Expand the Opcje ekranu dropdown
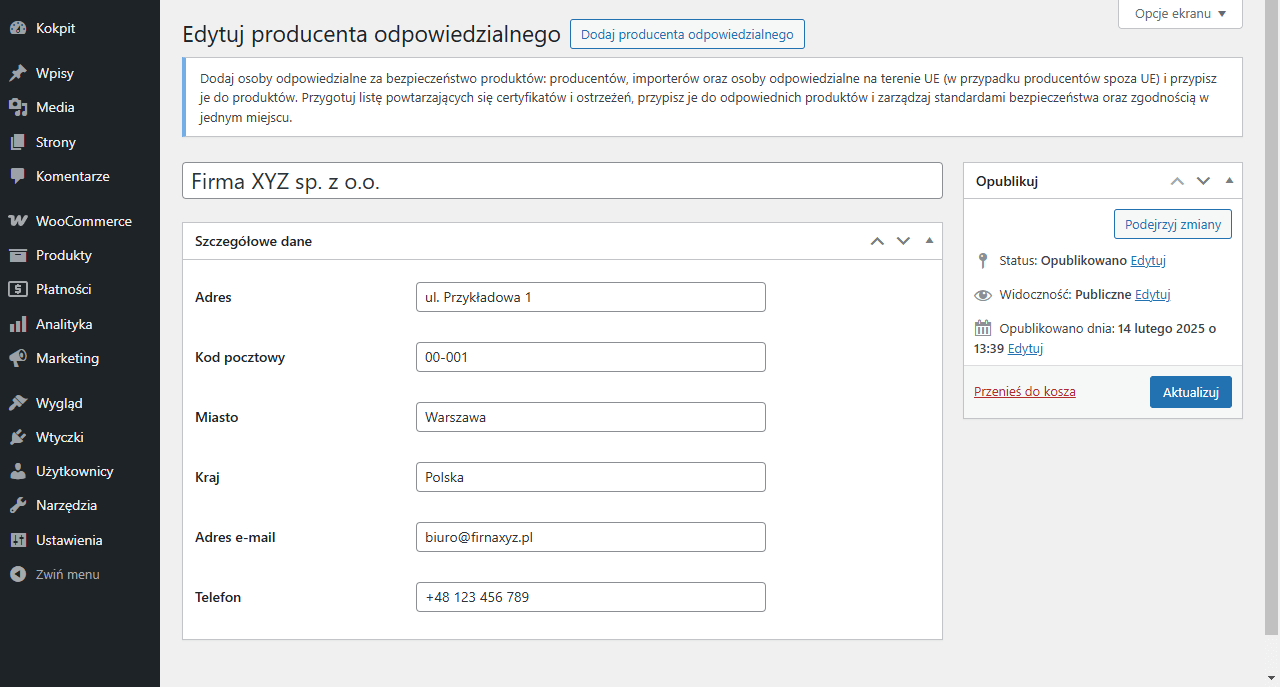1280x687 pixels. (x=1180, y=14)
